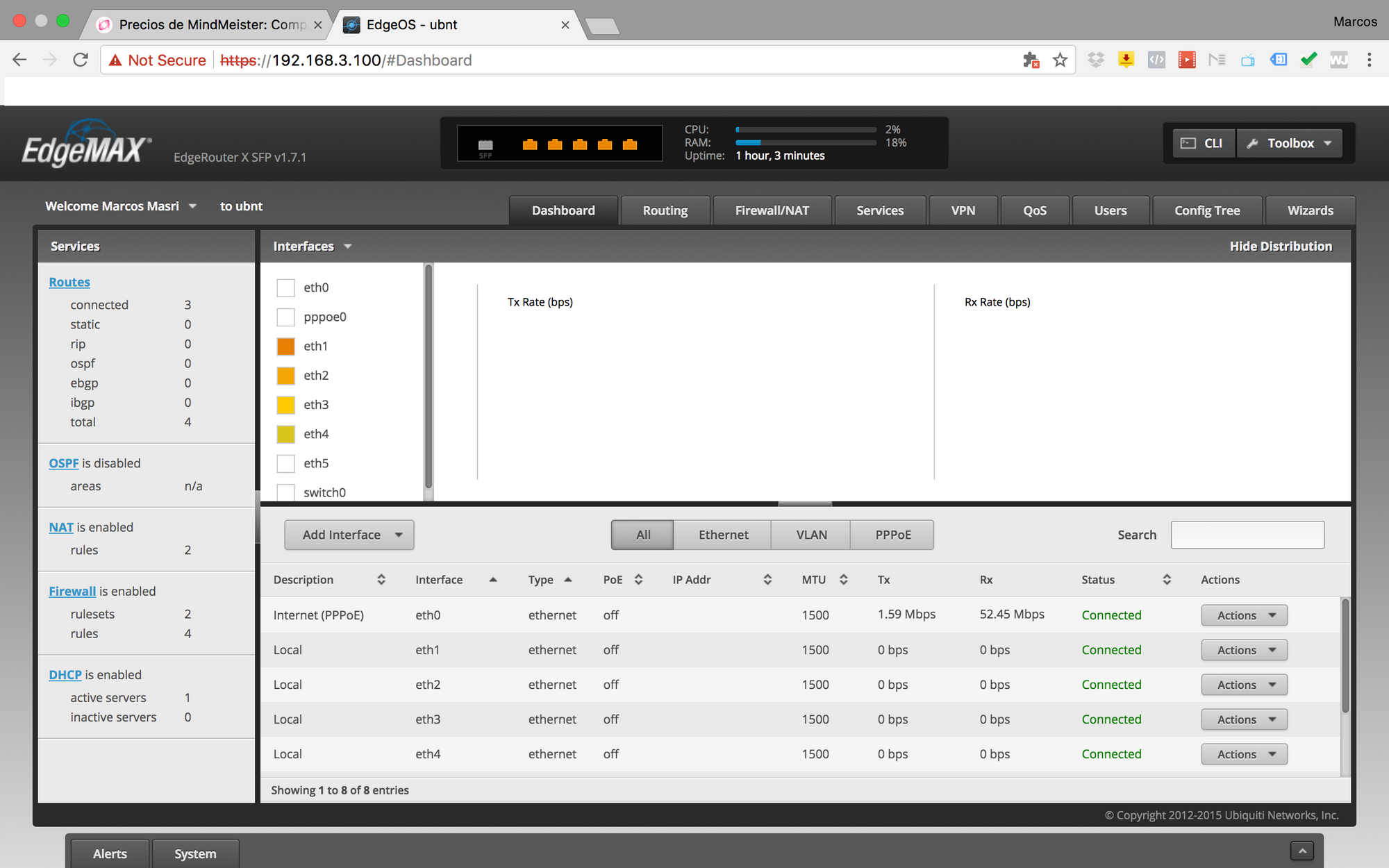The height and width of the screenshot is (868, 1389).
Task: Toggle the eth0 interface checkbox
Action: [x=285, y=287]
